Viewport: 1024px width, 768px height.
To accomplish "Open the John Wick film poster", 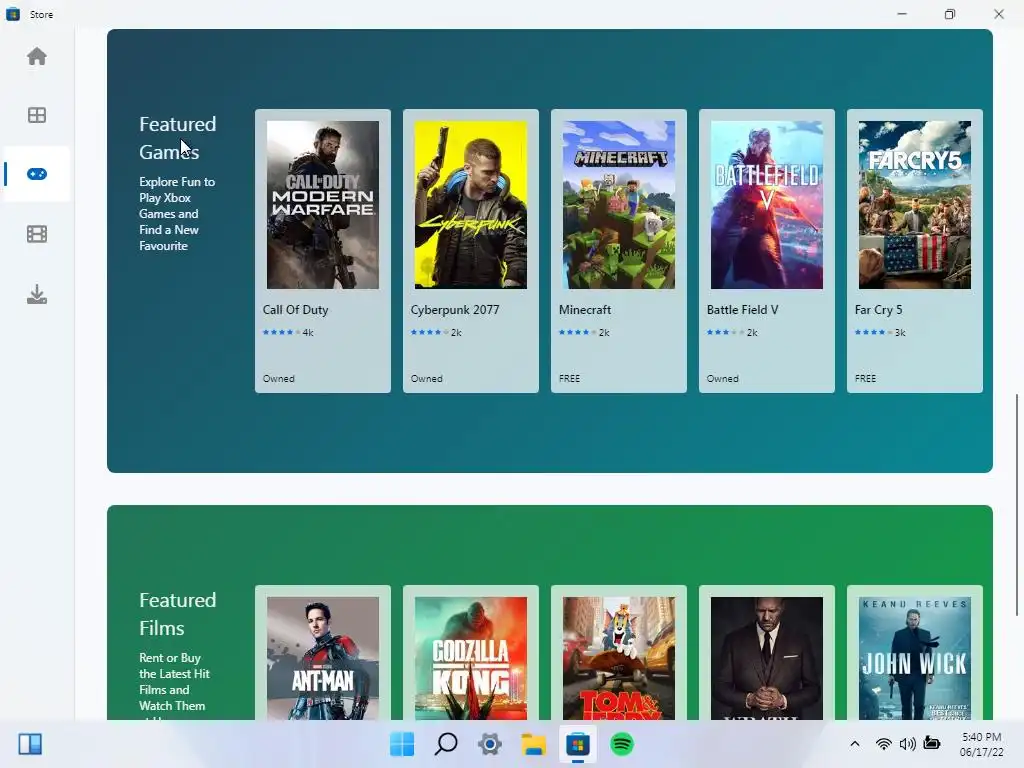I will 914,658.
